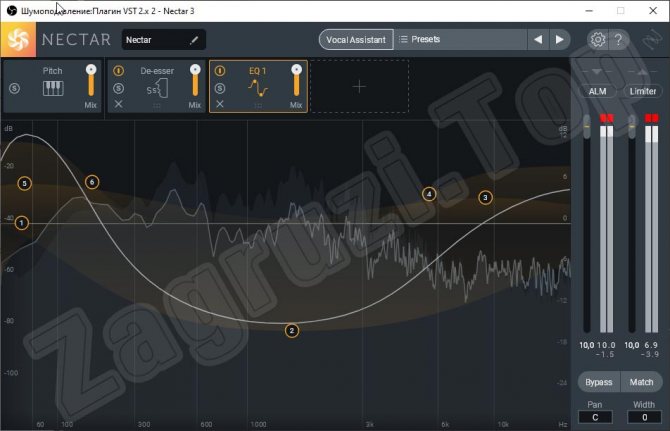
Task: Load the previous preset arrow
Action: point(538,40)
